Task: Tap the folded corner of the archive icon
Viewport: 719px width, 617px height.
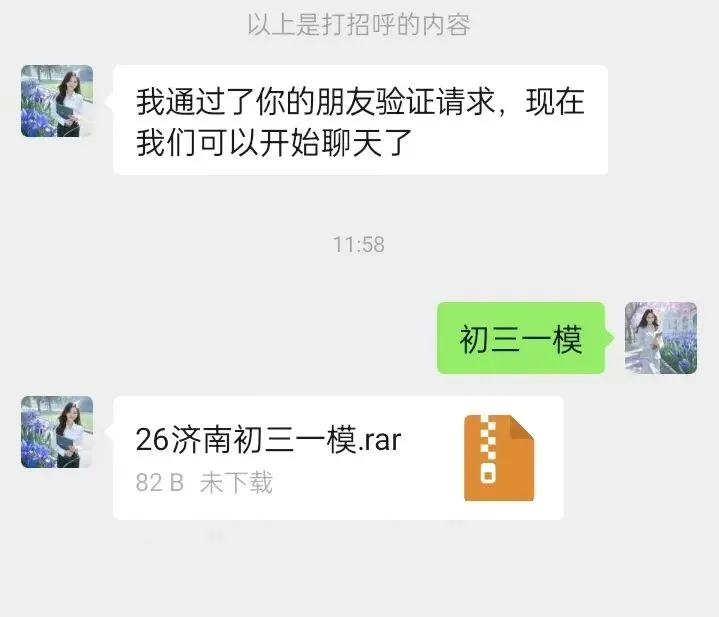Action: (x=522, y=427)
